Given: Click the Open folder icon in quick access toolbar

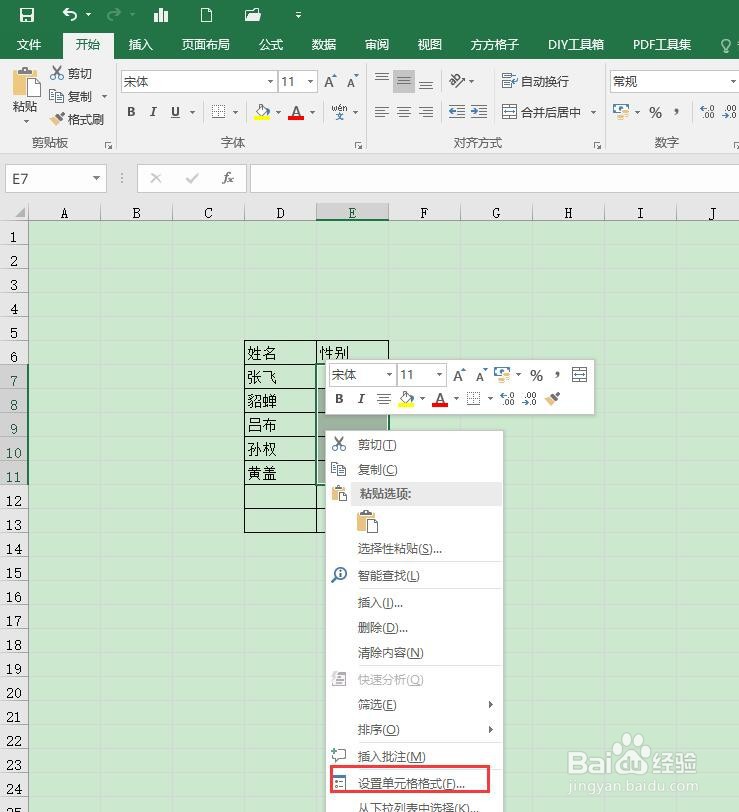Looking at the screenshot, I should pos(252,14).
